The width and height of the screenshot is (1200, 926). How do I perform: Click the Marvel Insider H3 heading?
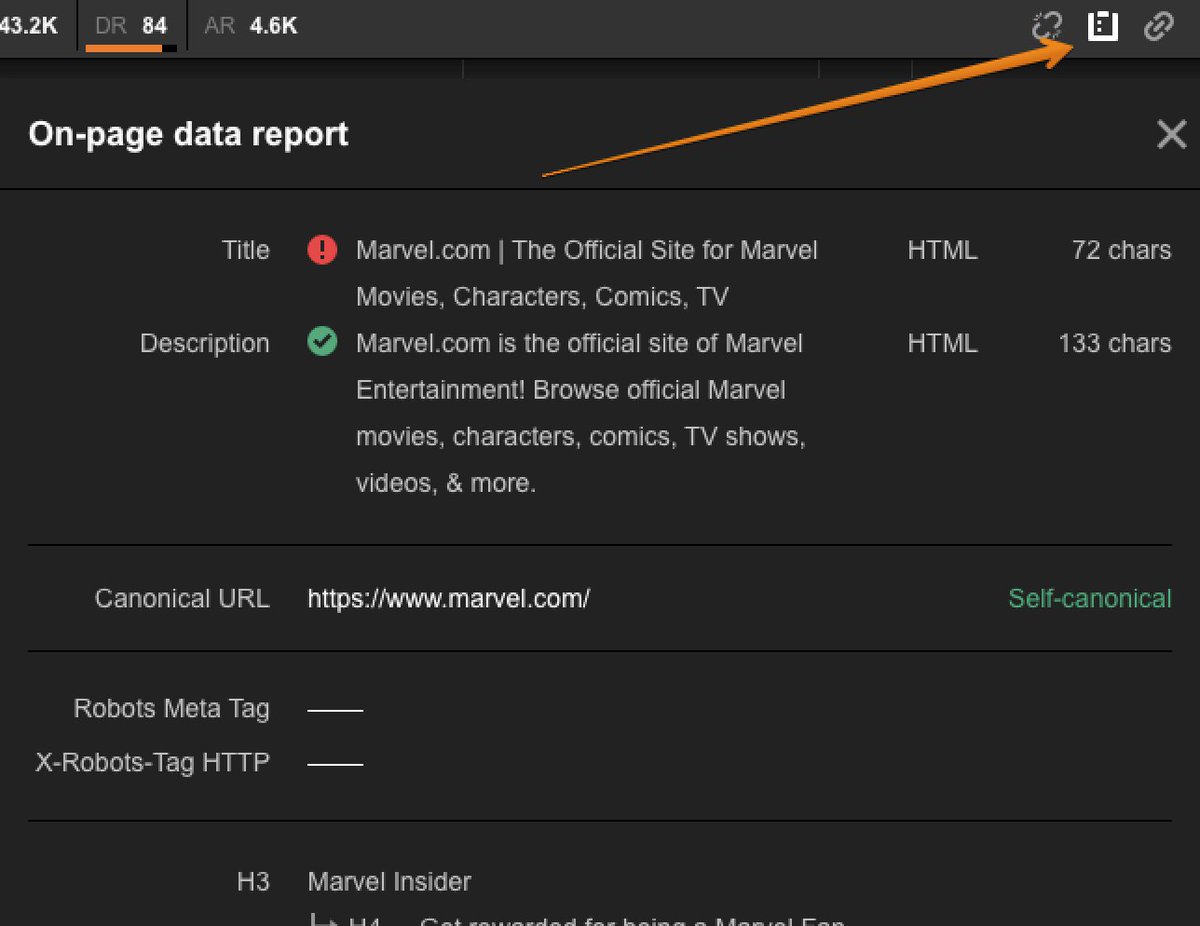[x=389, y=881]
